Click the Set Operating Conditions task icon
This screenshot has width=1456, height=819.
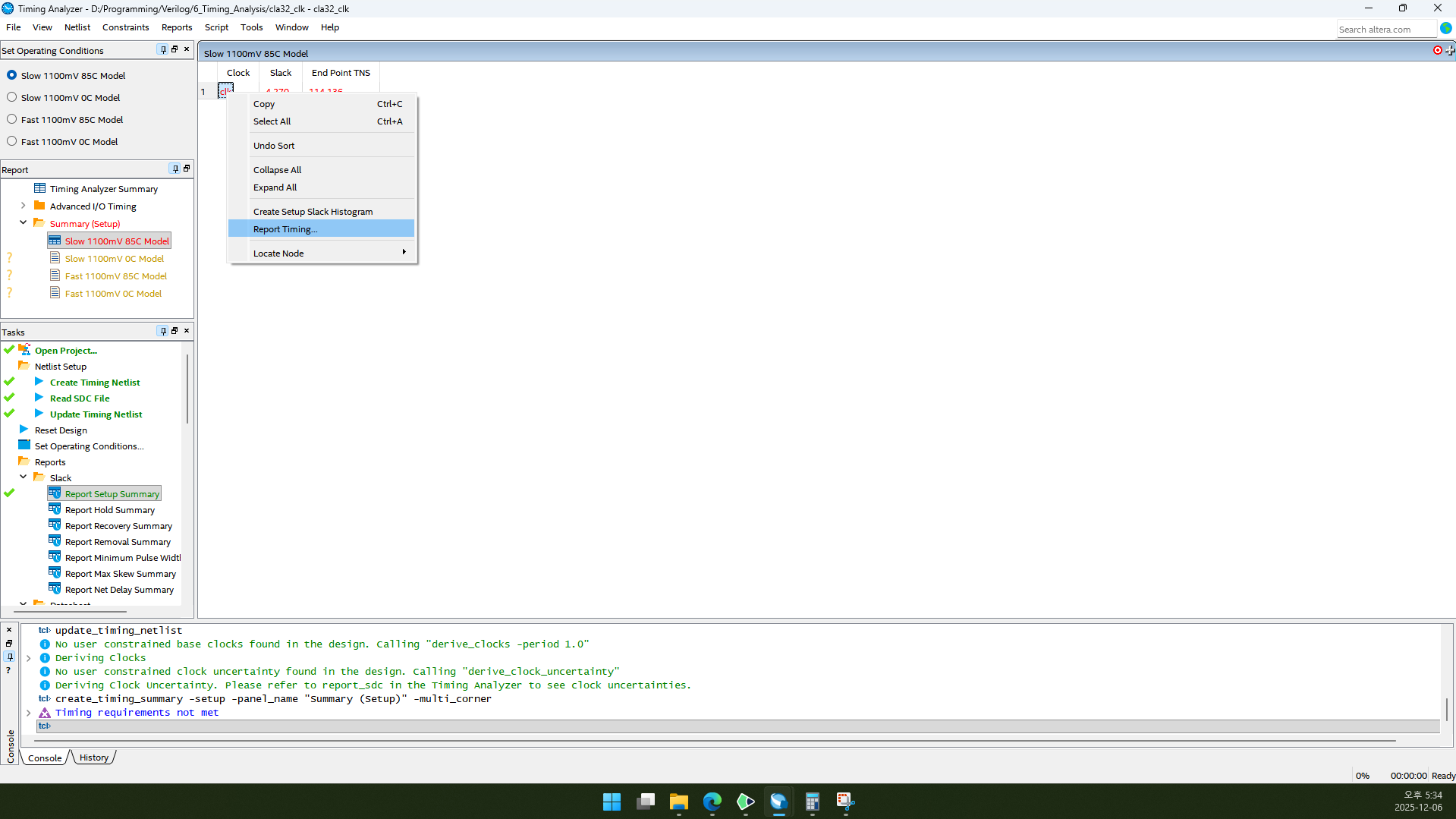[24, 446]
